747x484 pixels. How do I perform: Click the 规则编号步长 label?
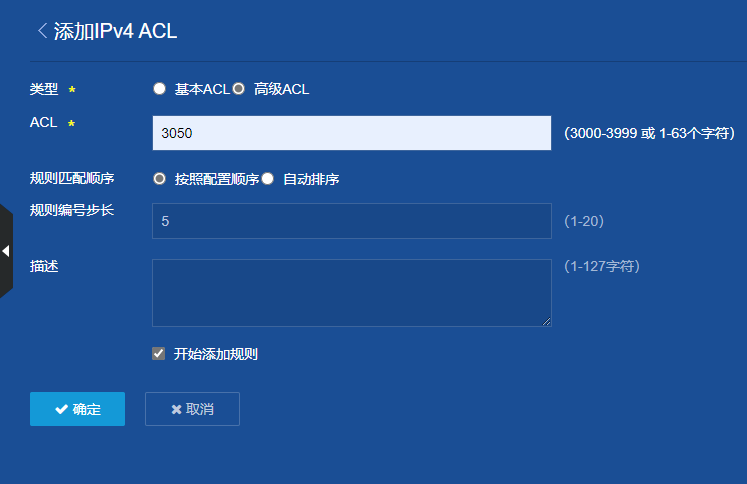[72, 210]
